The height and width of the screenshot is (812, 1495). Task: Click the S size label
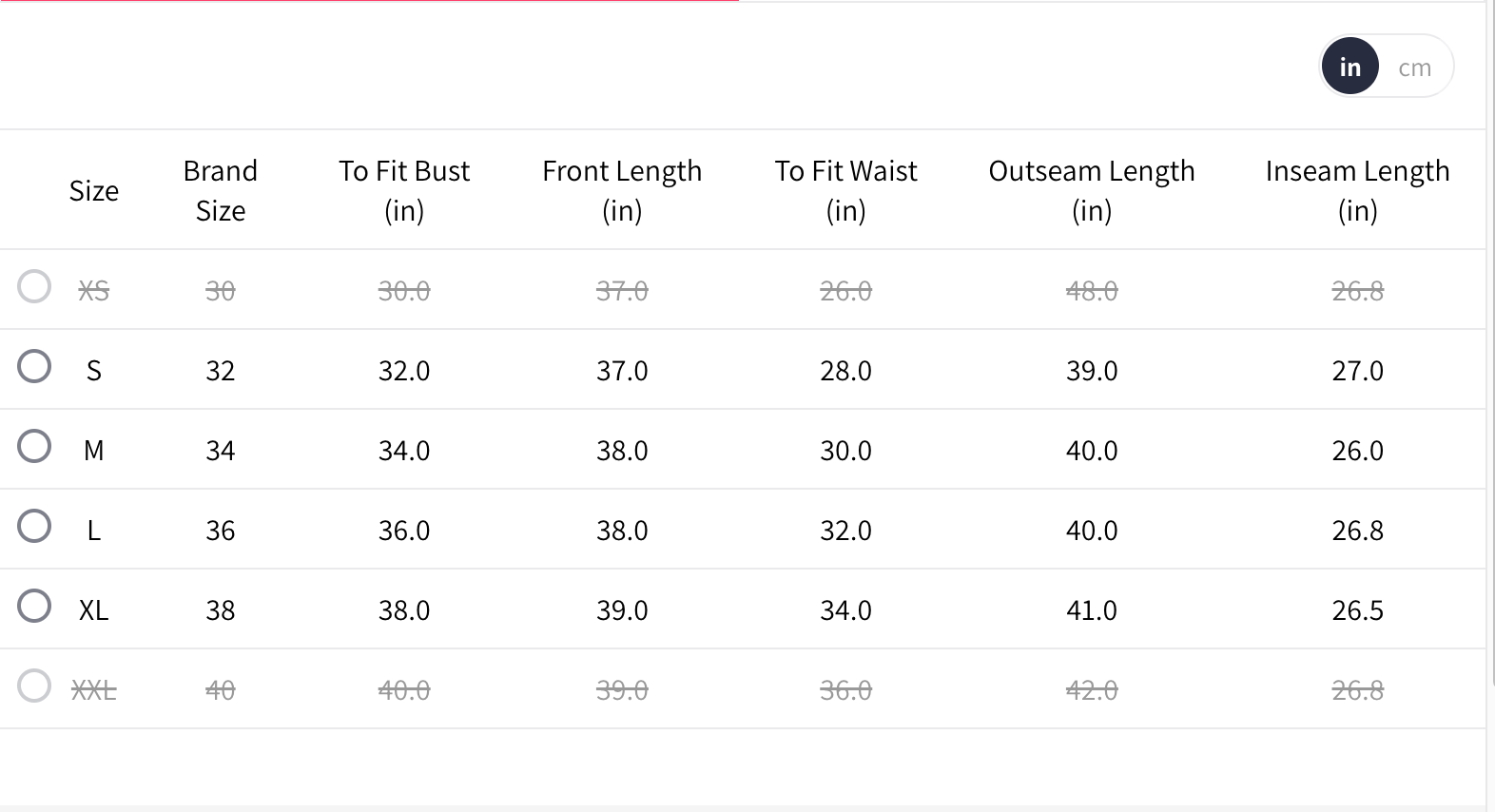(x=94, y=371)
